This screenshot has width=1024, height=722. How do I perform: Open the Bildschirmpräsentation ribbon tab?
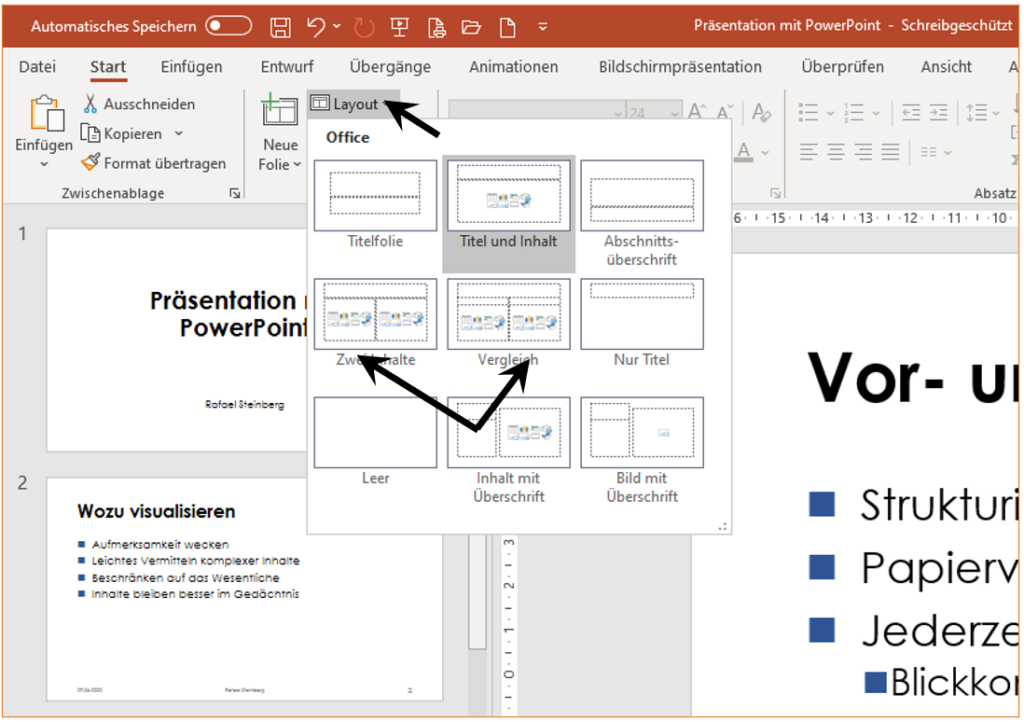coord(680,67)
